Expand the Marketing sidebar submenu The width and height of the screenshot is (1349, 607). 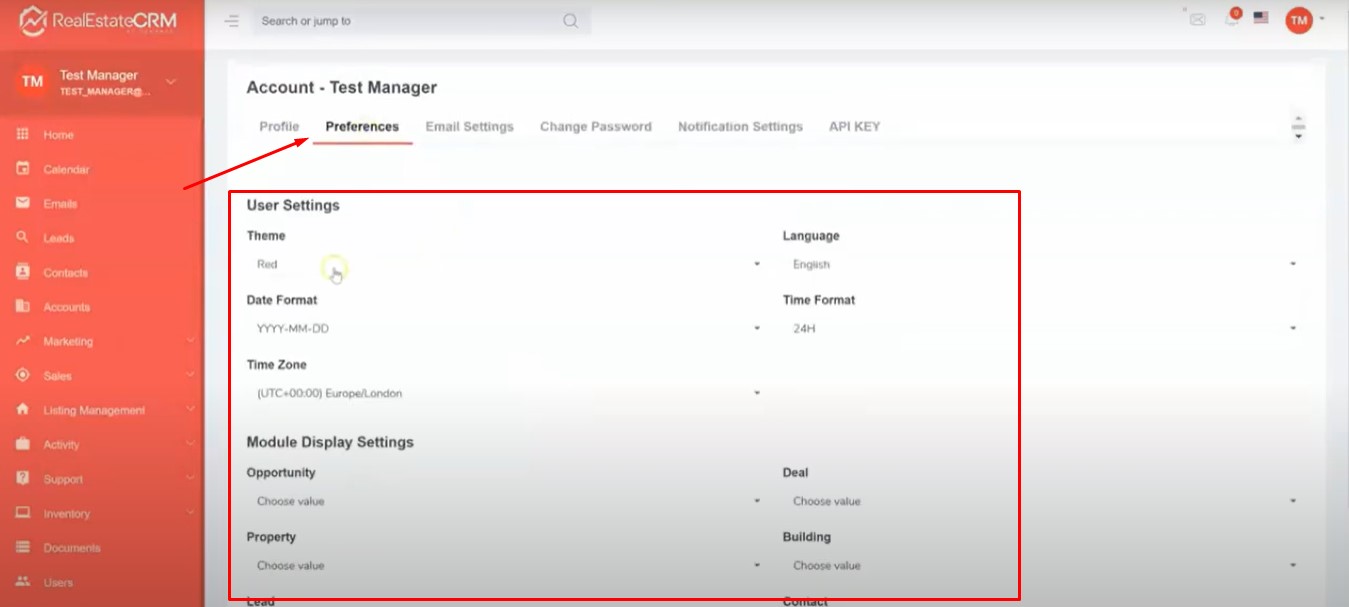[x=190, y=341]
